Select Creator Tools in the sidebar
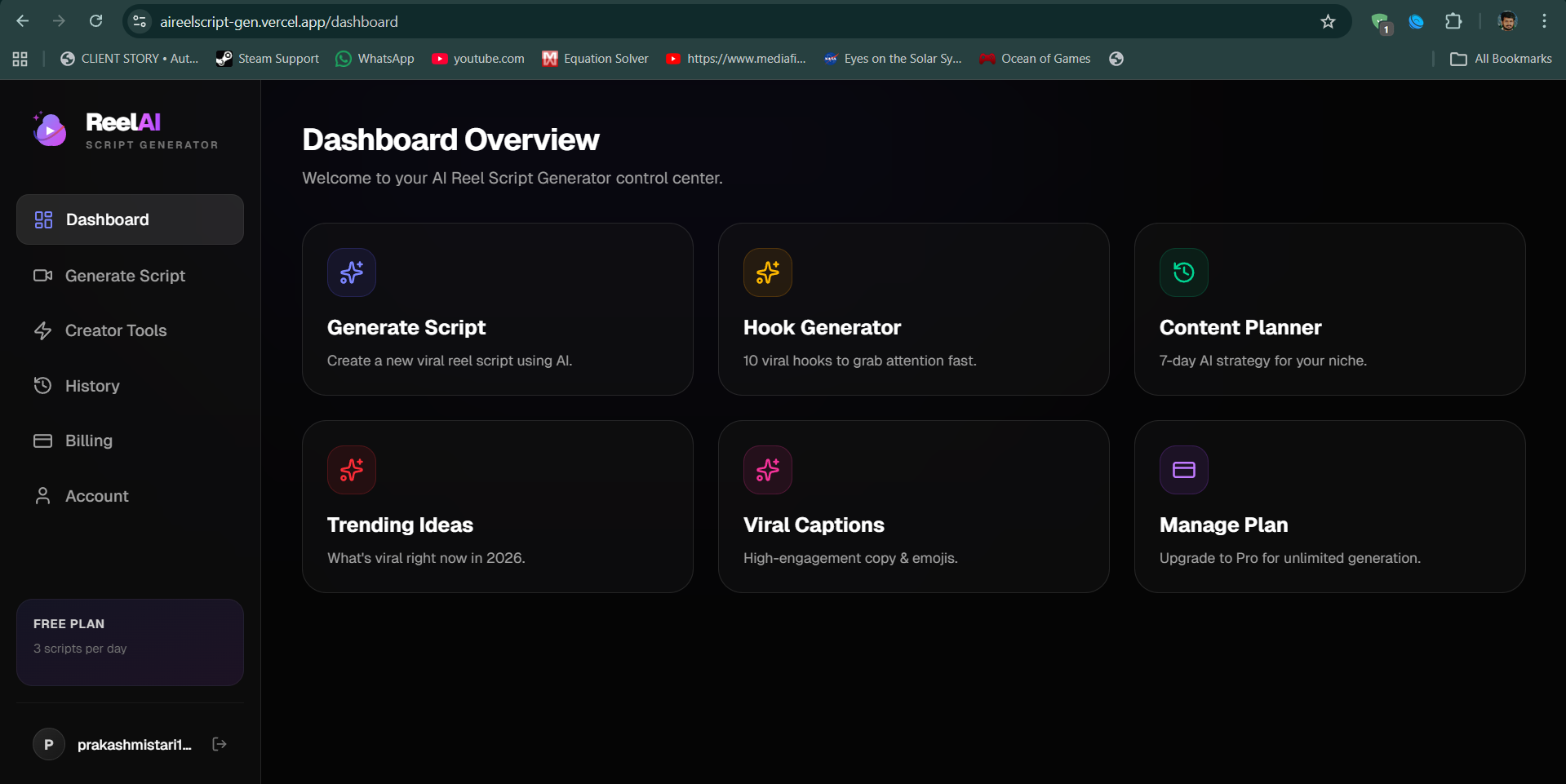1566x784 pixels. point(114,330)
